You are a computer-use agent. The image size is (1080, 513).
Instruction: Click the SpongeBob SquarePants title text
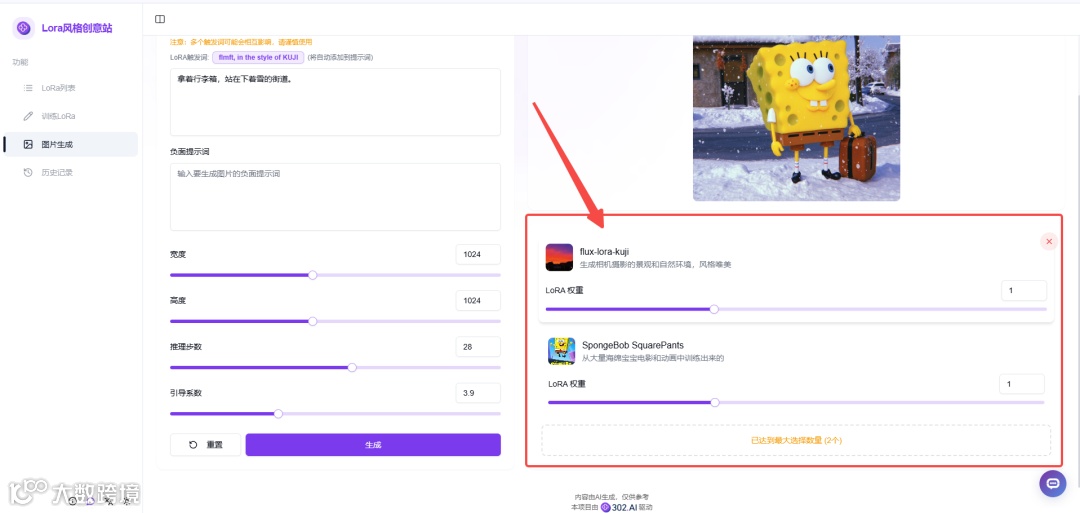633,345
